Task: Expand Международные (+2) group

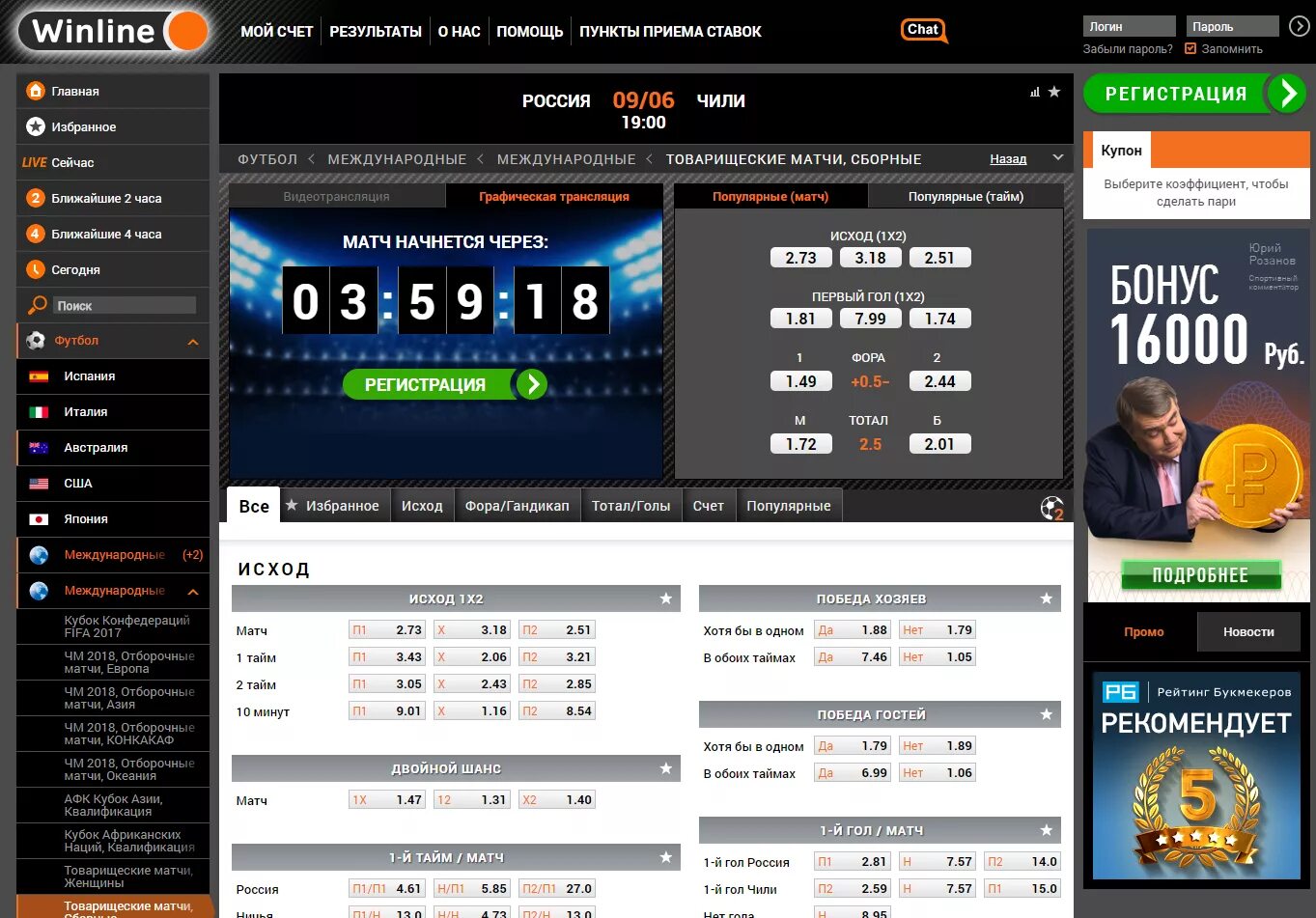Action: coord(113,555)
